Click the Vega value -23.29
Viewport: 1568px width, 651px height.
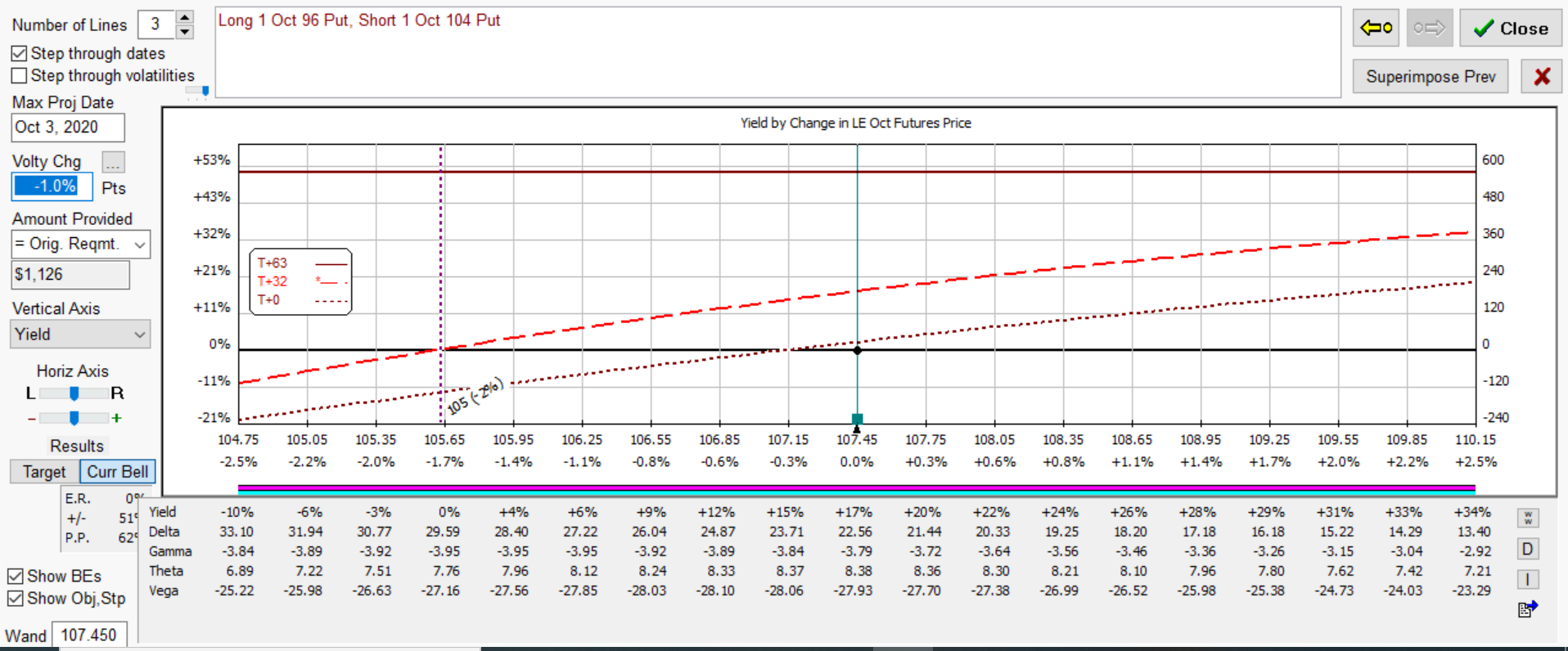click(1471, 590)
